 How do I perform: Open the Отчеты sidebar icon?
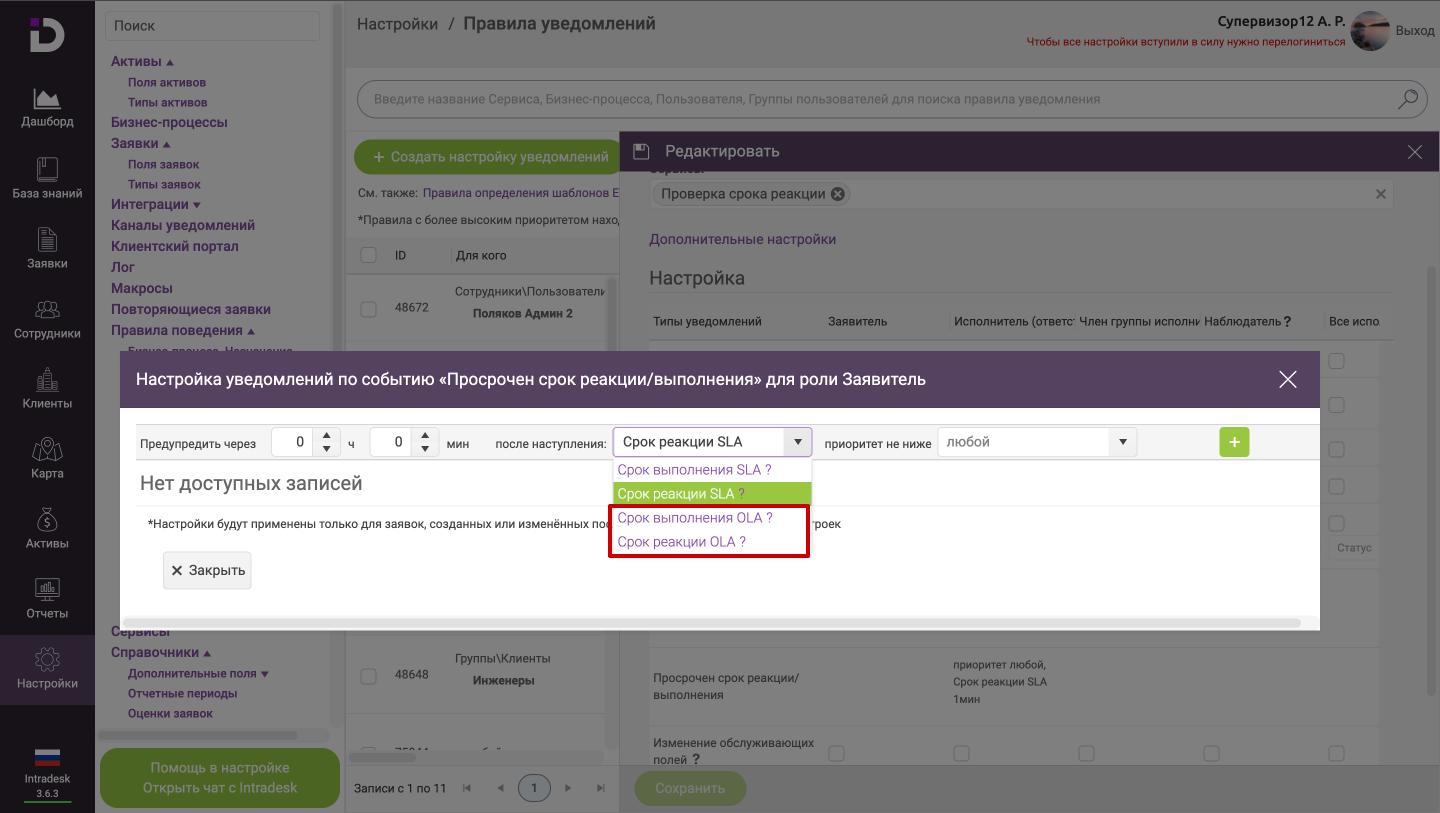coord(47,598)
